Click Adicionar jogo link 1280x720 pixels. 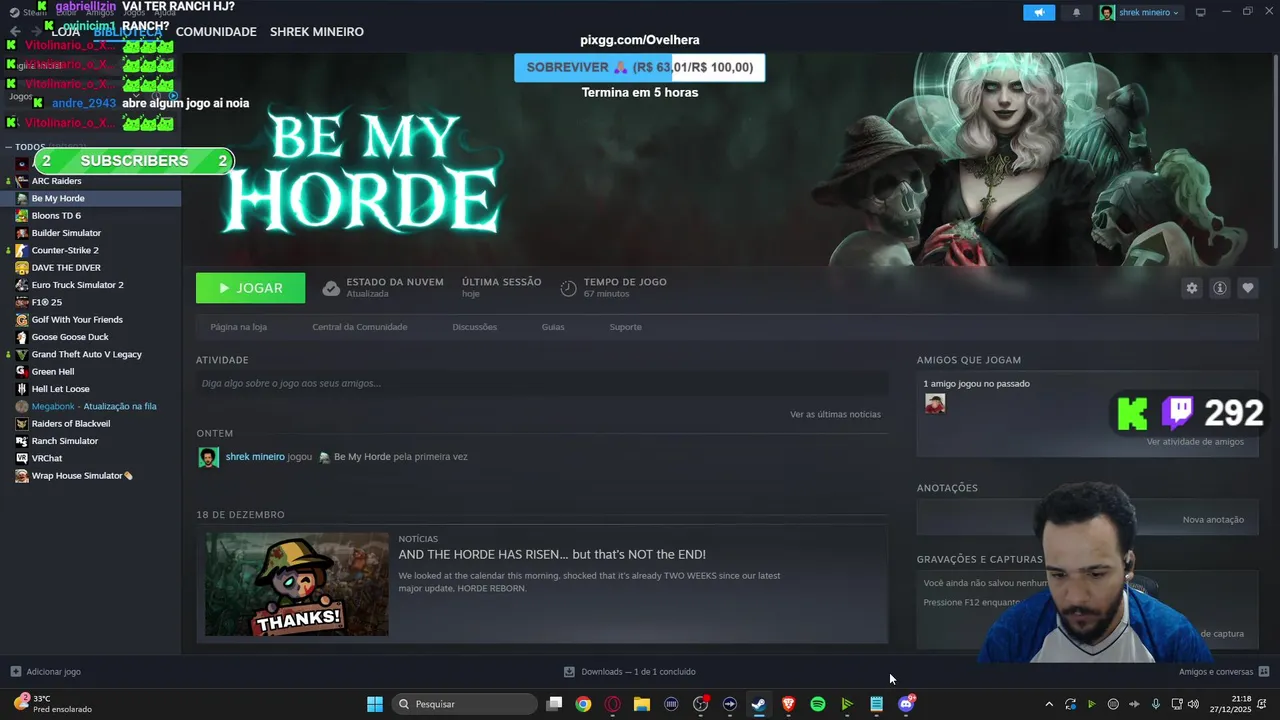coord(54,672)
